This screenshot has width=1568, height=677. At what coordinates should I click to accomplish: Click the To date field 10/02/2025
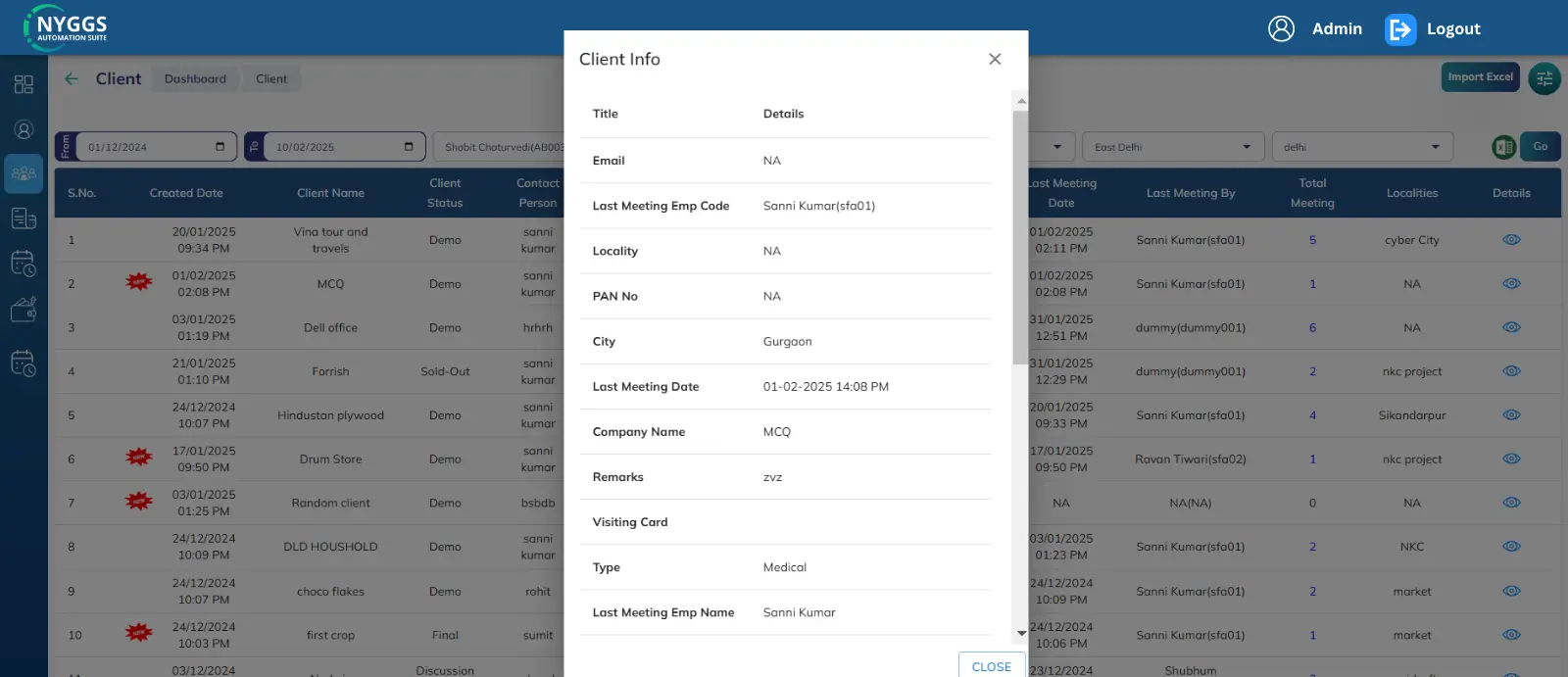pyautogui.click(x=335, y=147)
